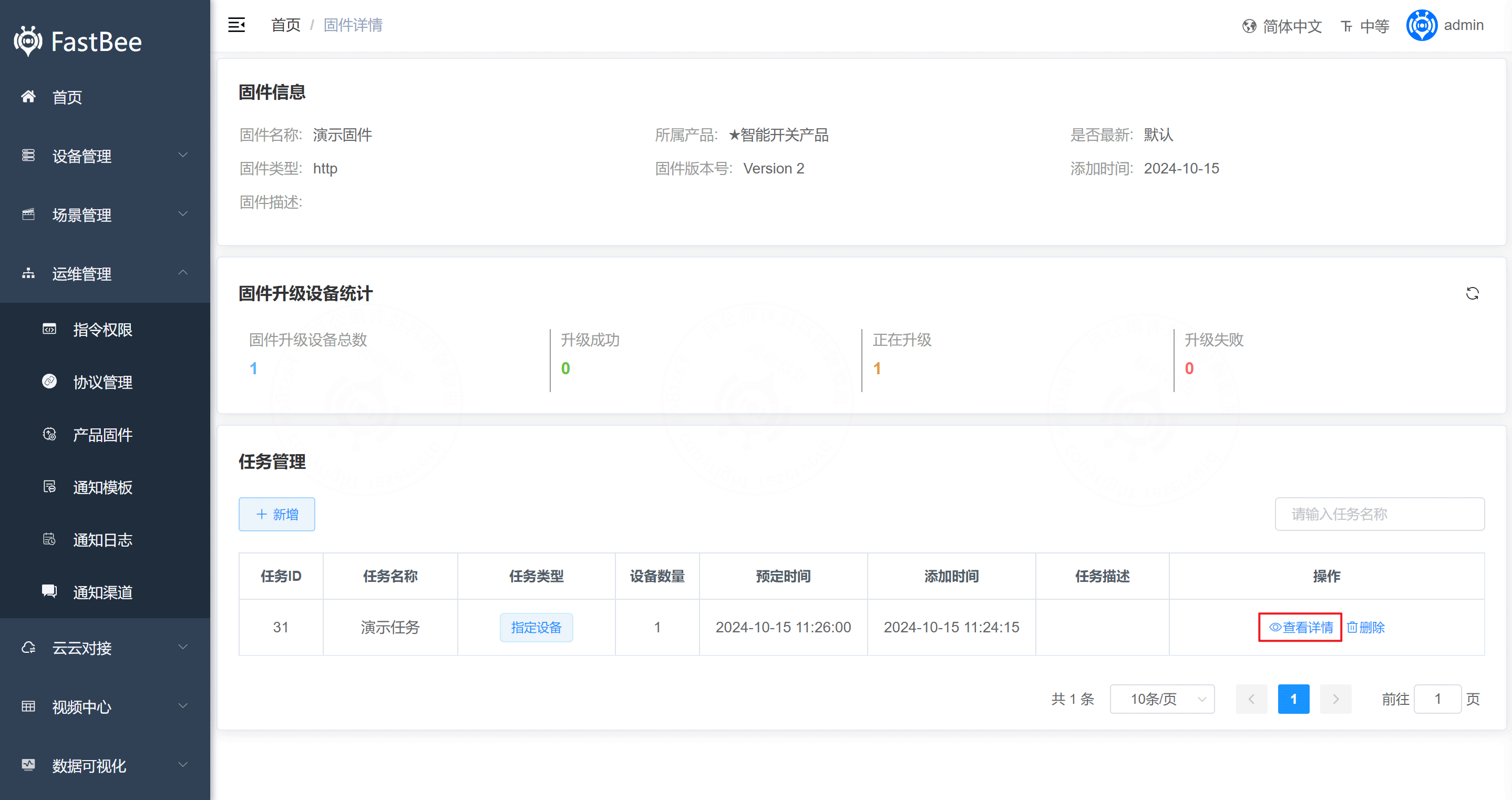Click the 视频中心 sidebar icon
The height and width of the screenshot is (800, 1512).
[x=28, y=706]
